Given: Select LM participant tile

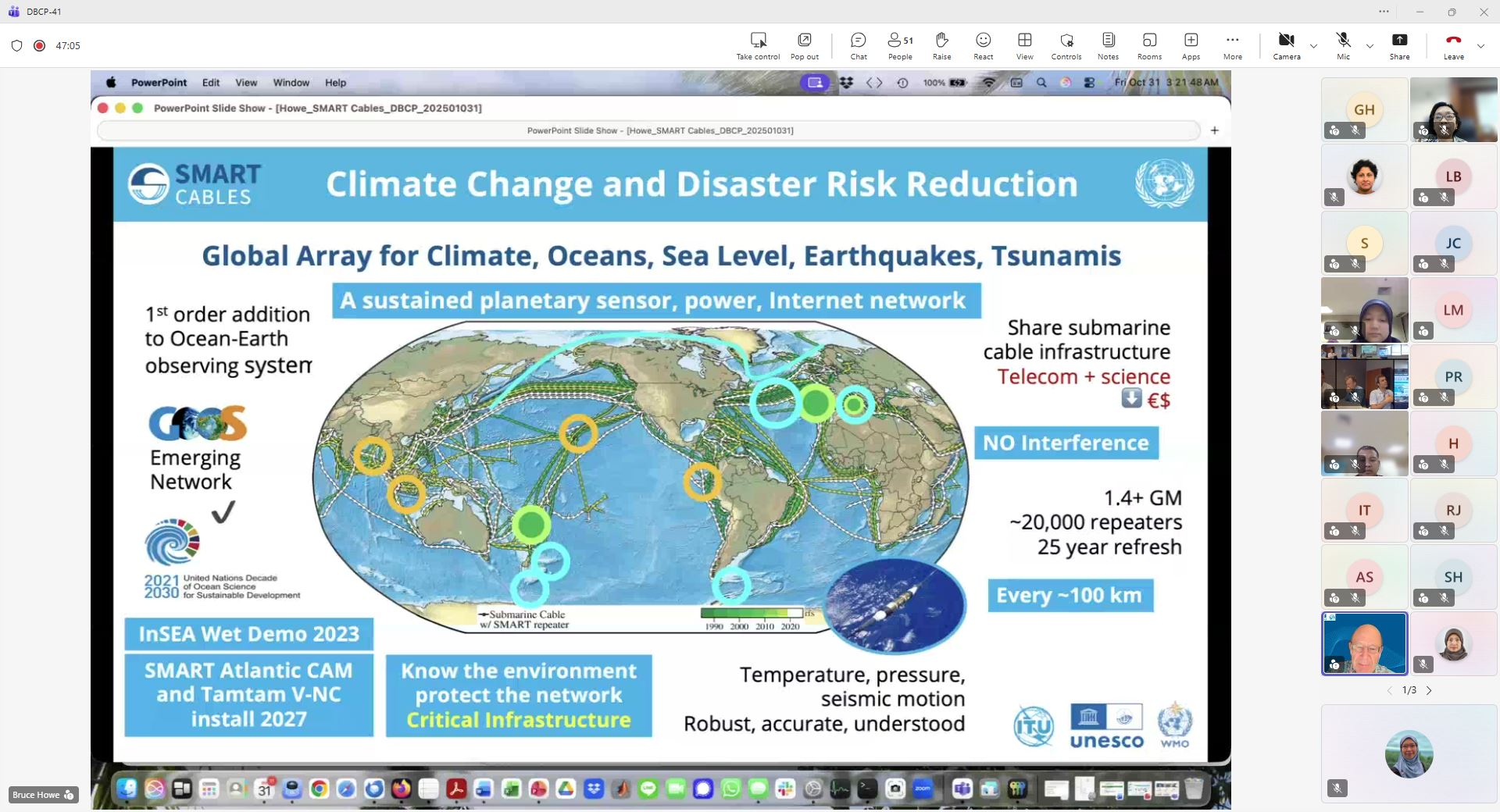Looking at the screenshot, I should [1453, 310].
